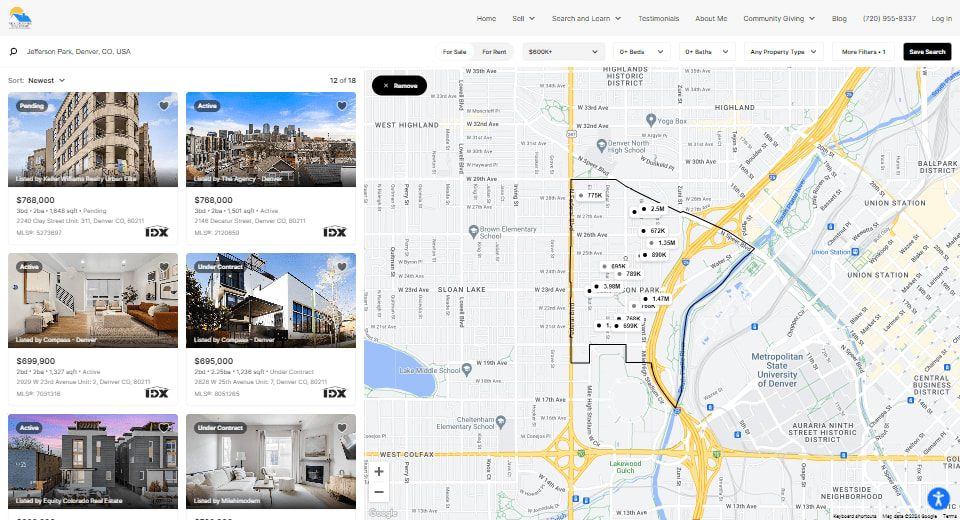The width and height of the screenshot is (960, 520).
Task: Click the 775K map marker
Action: click(590, 195)
